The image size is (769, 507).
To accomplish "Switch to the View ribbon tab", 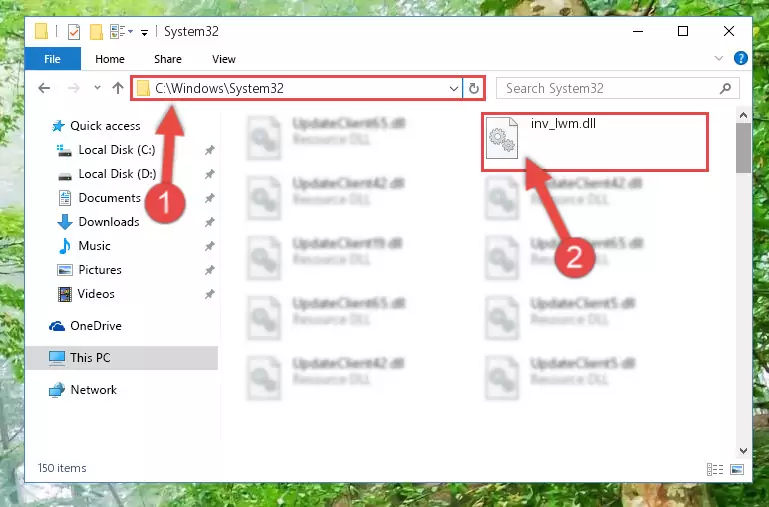I will click(x=224, y=59).
